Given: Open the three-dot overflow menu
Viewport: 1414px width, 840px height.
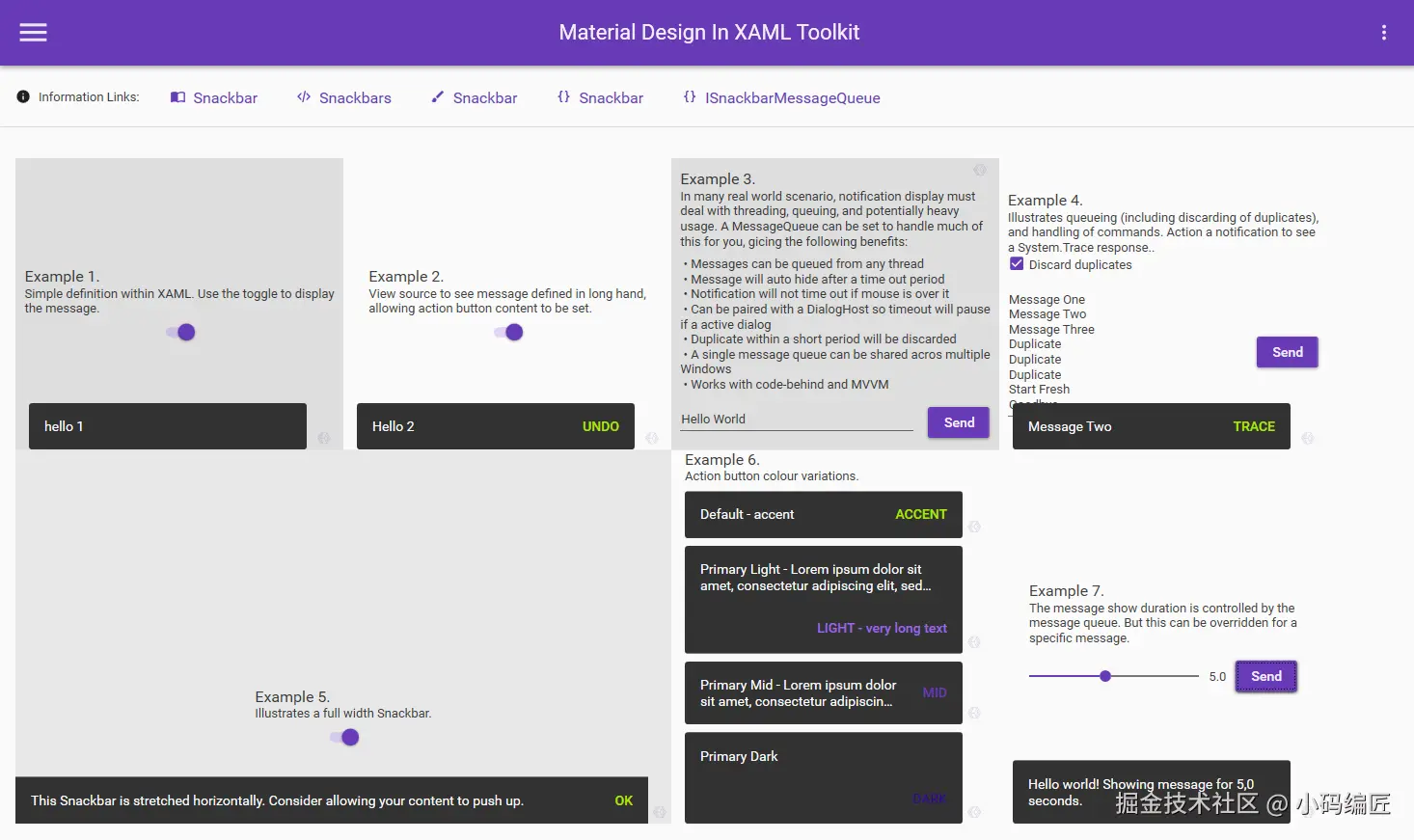Looking at the screenshot, I should pos(1383,33).
